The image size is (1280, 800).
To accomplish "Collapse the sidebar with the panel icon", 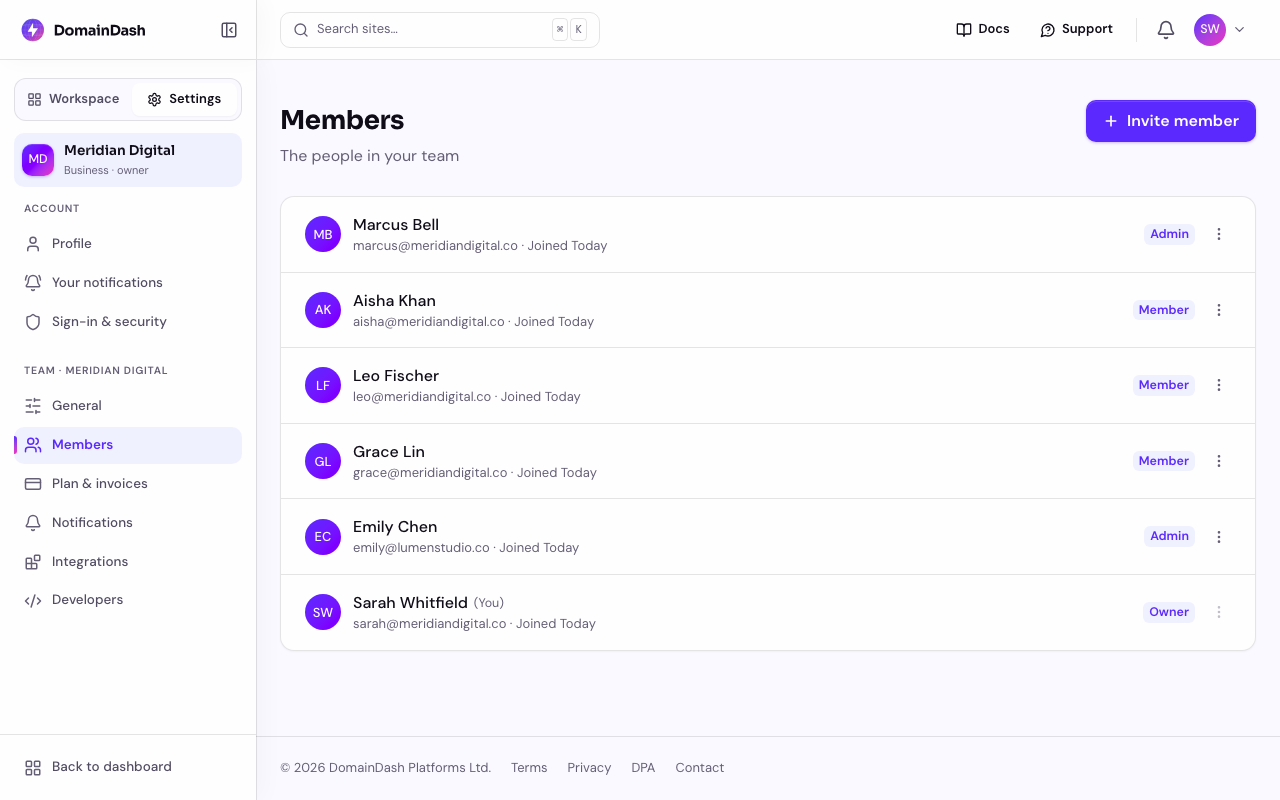I will [x=229, y=30].
